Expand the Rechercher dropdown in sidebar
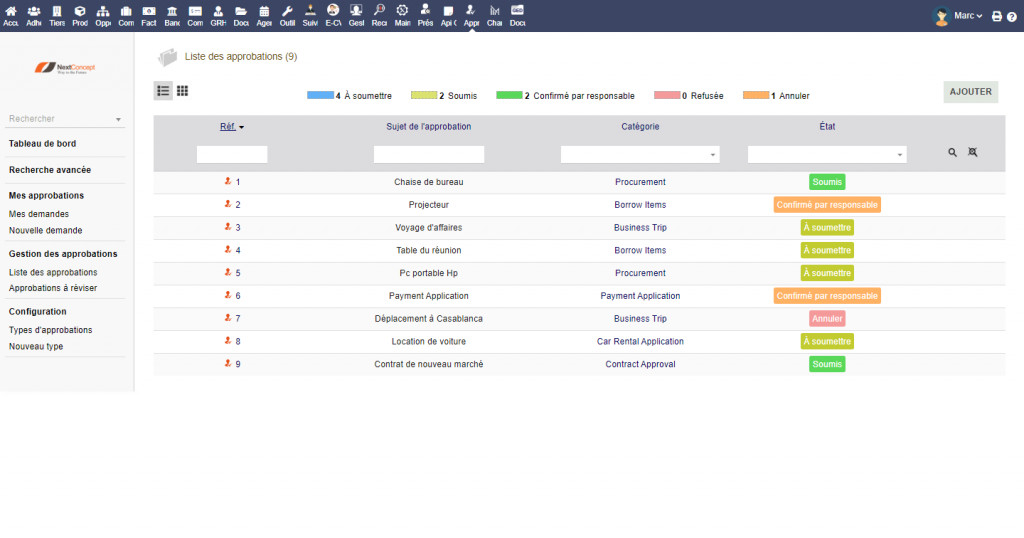Viewport: 1024px width, 538px height. click(x=65, y=119)
